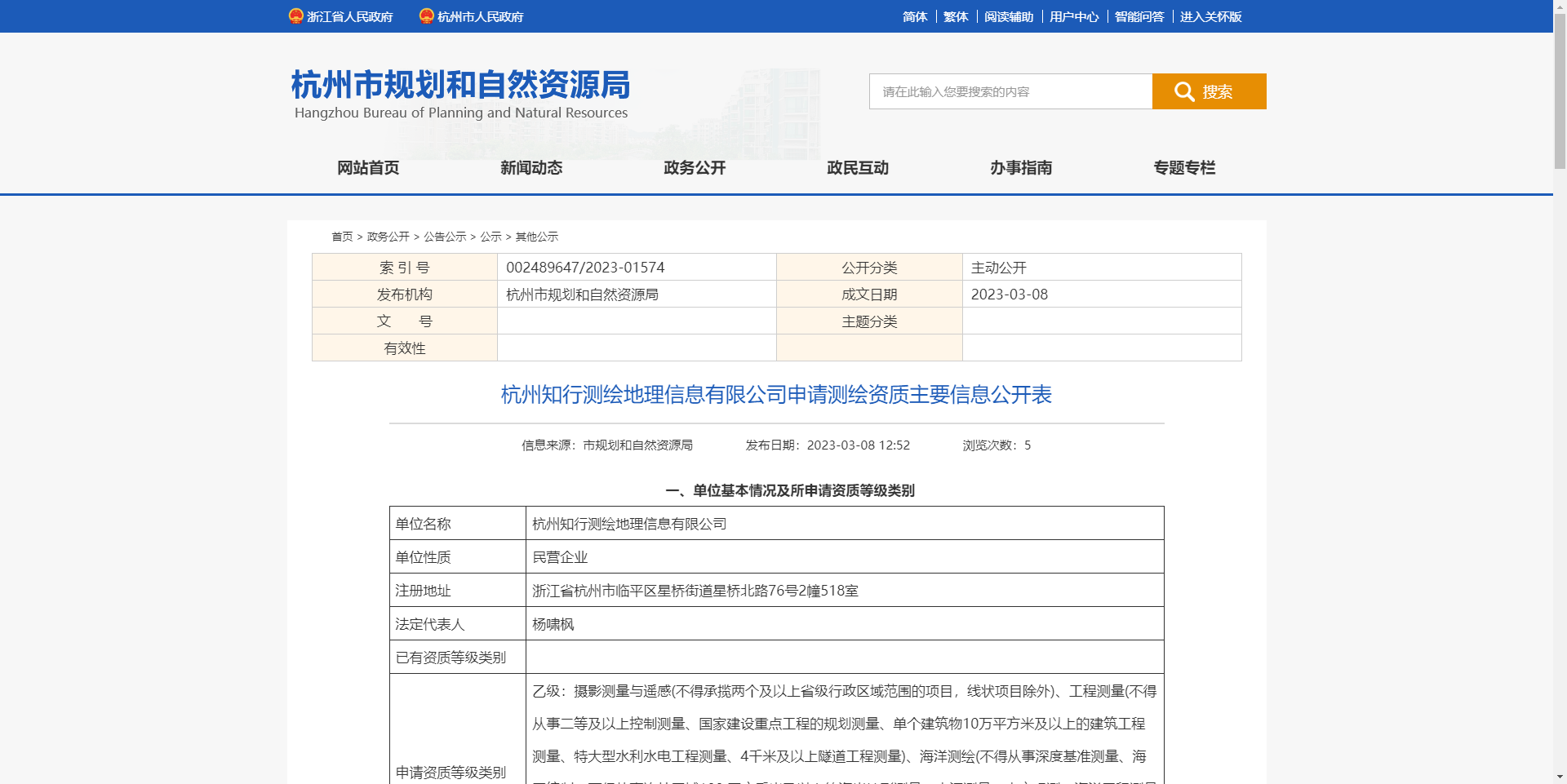This screenshot has width=1567, height=784.
Task: Click 公告公示 in breadcrumb
Action: (x=445, y=237)
